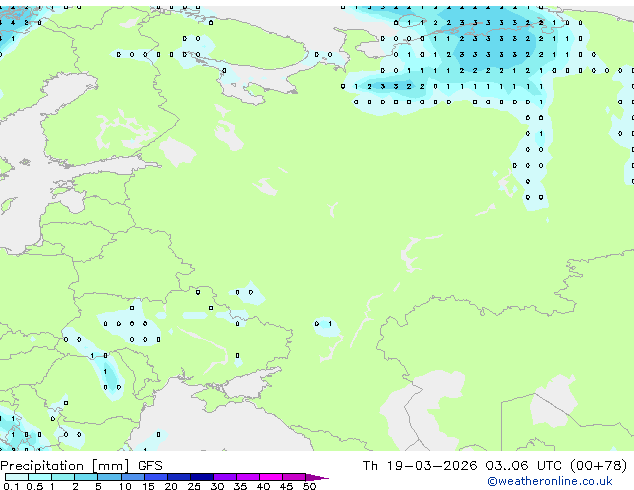Click the 0.5 to 1 mm legend swatch
The width and height of the screenshot is (634, 490).
click(40, 477)
